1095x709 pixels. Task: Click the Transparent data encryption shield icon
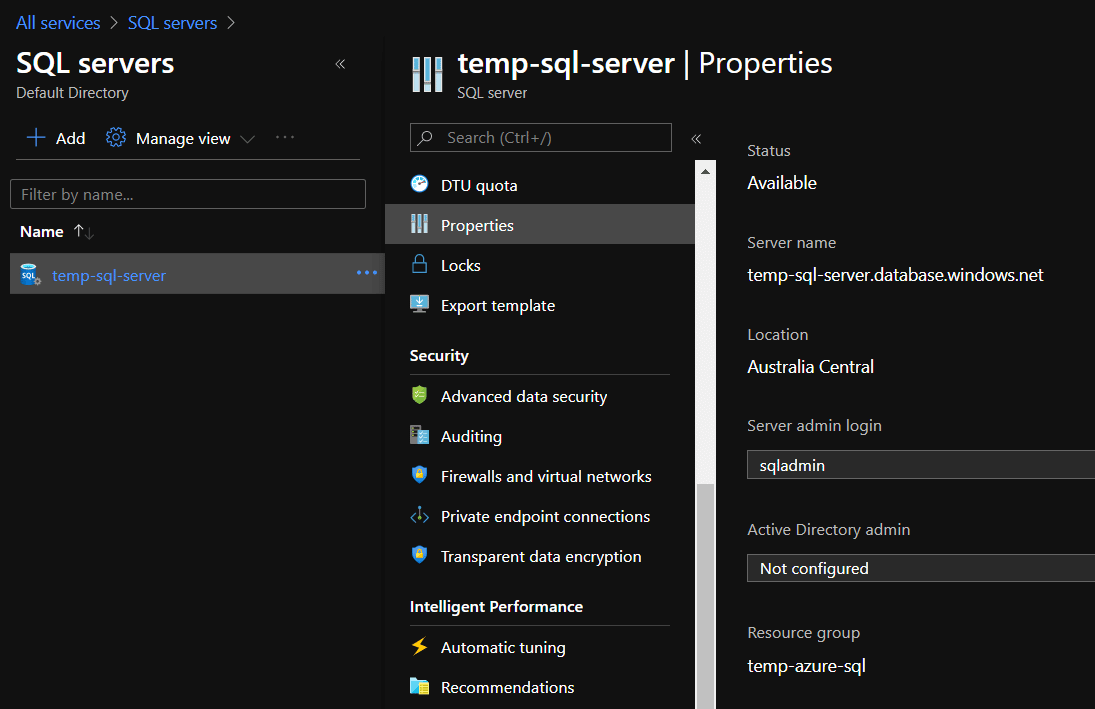pos(419,555)
